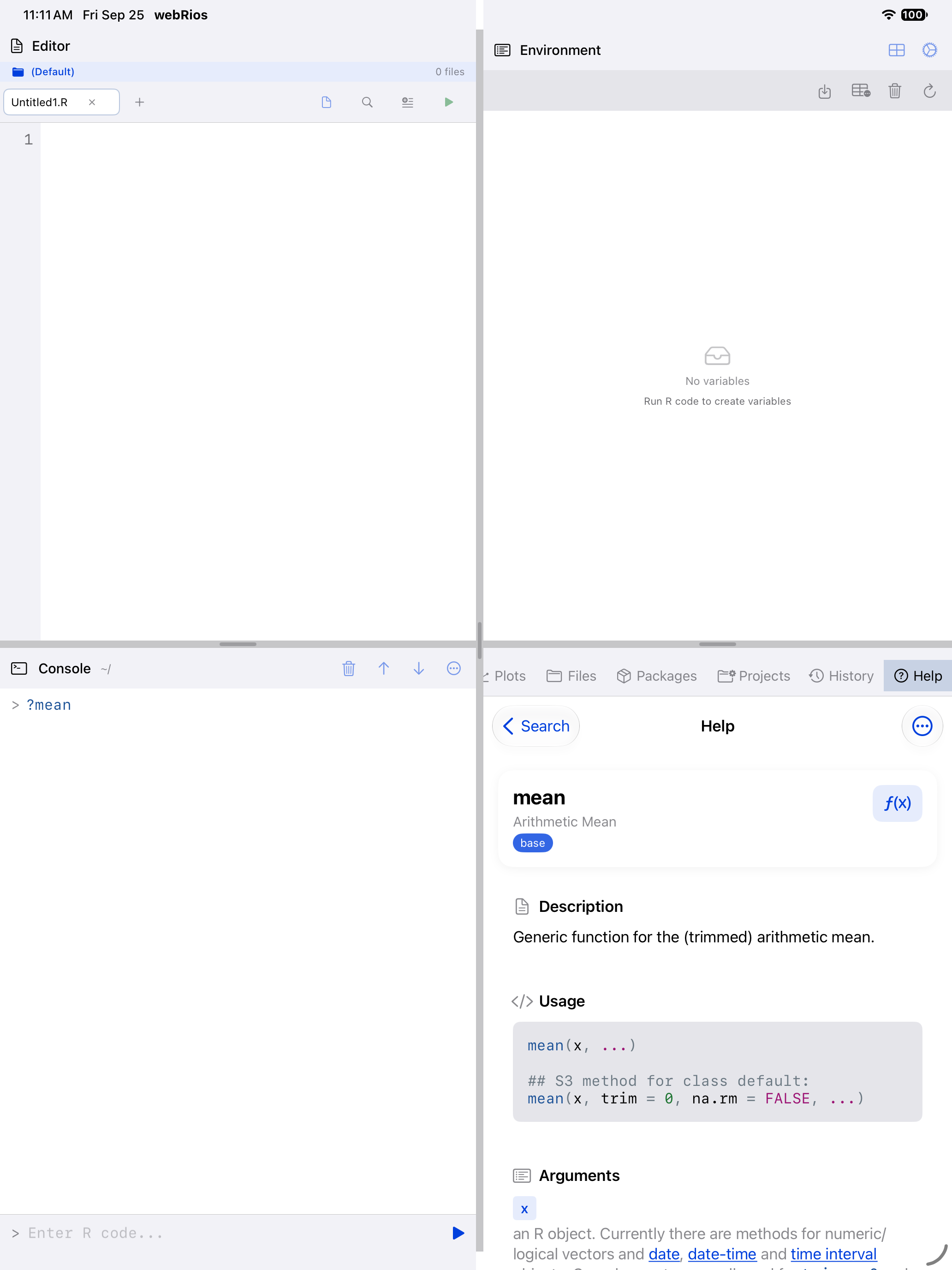Open the time interval help link
The width and height of the screenshot is (952, 1270).
tap(834, 1254)
